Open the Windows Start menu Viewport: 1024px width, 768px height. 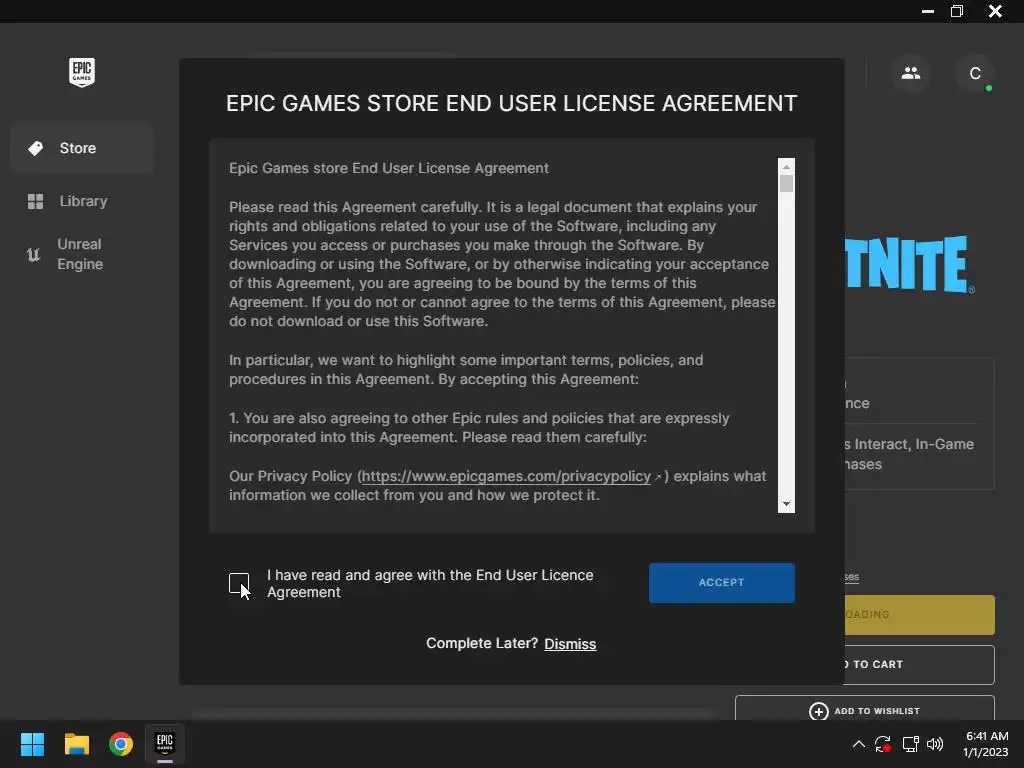point(32,744)
